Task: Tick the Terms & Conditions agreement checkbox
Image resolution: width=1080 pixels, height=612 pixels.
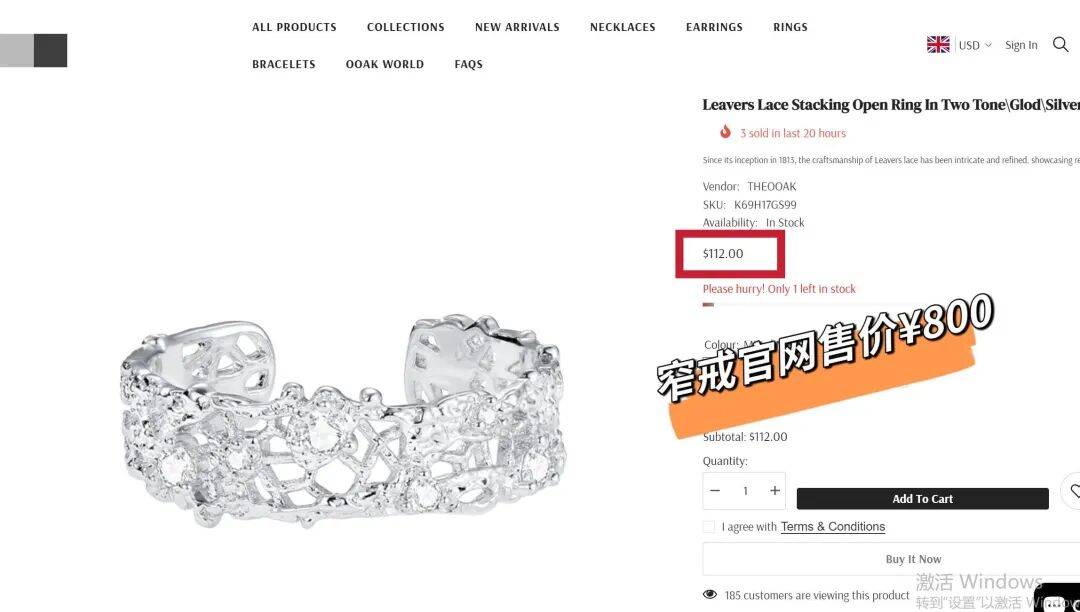Action: pos(709,527)
